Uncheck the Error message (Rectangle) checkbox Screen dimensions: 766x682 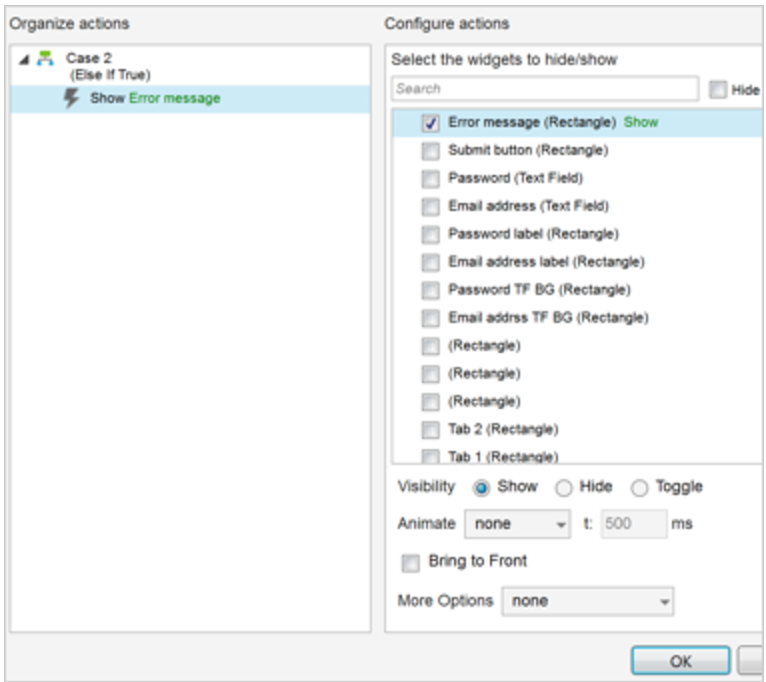click(430, 123)
